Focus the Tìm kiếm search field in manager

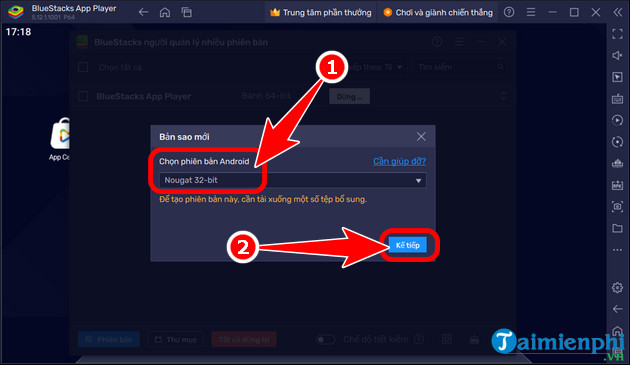point(460,67)
